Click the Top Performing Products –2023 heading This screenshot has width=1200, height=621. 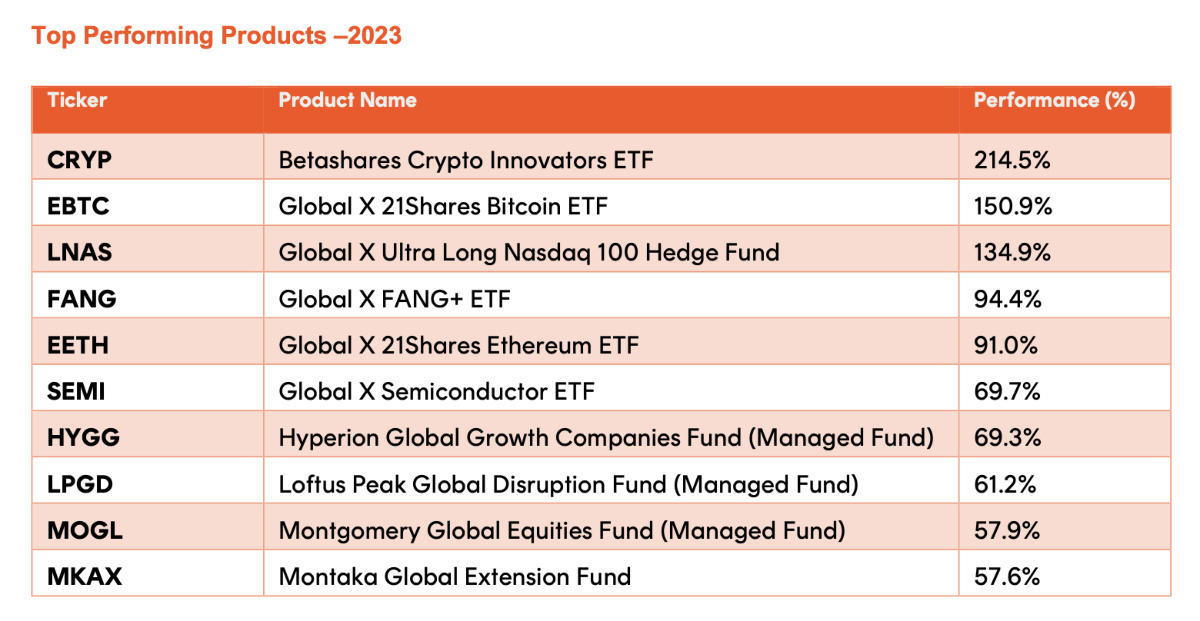pos(216,36)
